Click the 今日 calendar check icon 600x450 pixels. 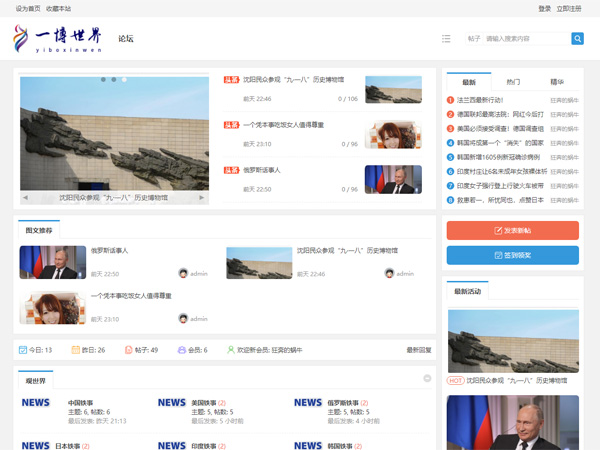coord(23,350)
